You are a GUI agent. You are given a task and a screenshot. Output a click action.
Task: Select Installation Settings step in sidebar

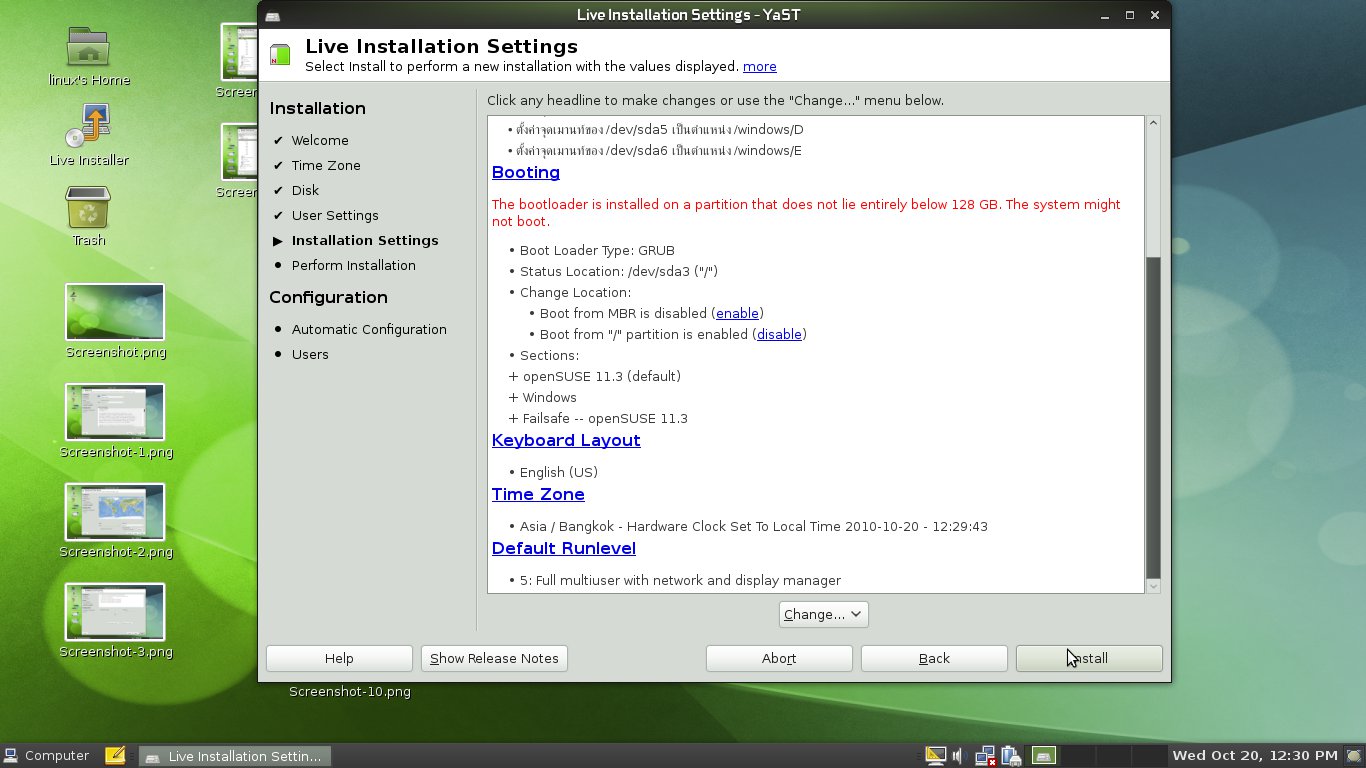click(365, 240)
